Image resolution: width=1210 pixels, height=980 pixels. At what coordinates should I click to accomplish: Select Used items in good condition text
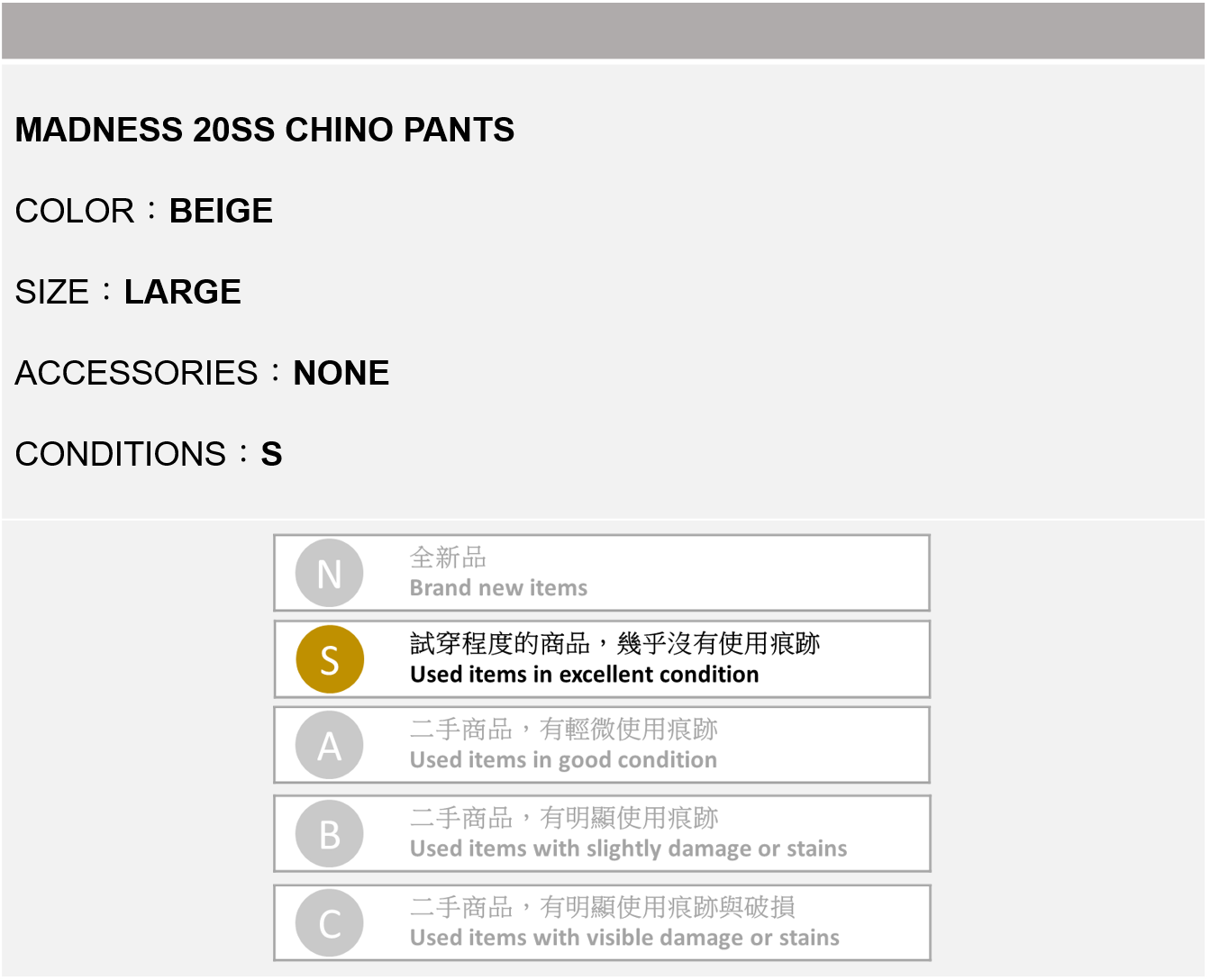563,760
